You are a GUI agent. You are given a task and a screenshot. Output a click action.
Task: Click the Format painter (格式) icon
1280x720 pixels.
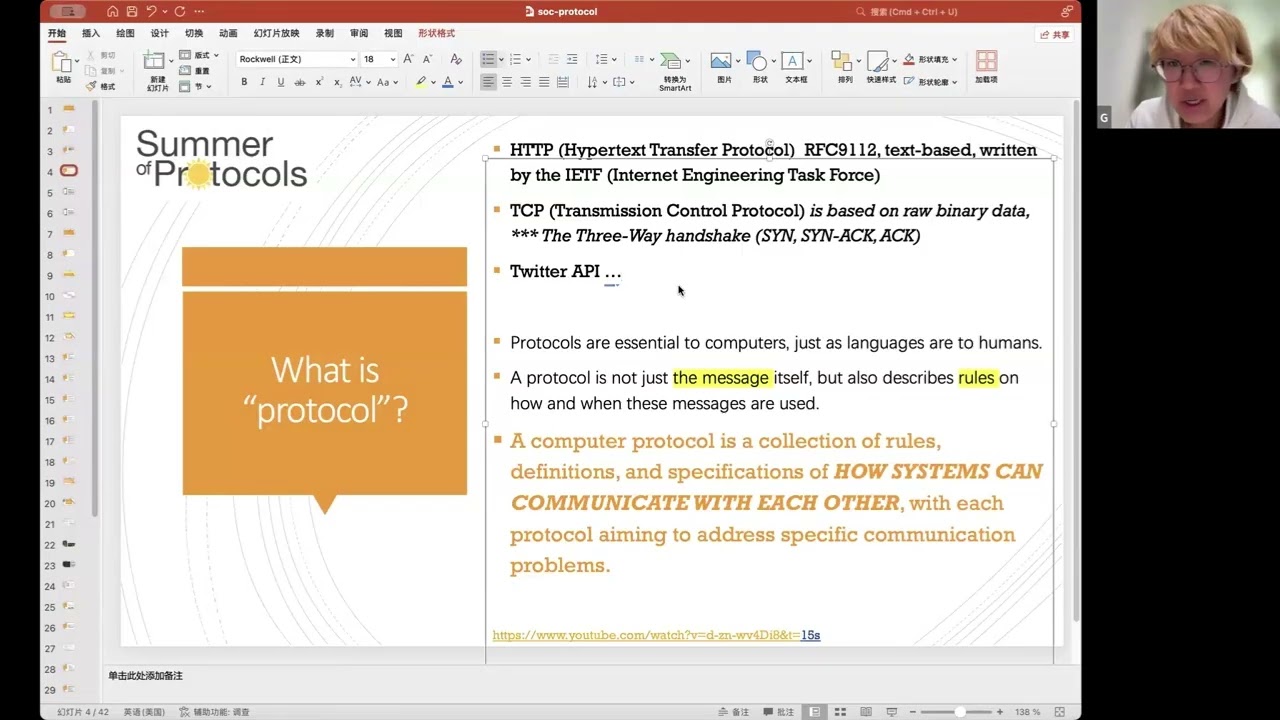(101, 86)
